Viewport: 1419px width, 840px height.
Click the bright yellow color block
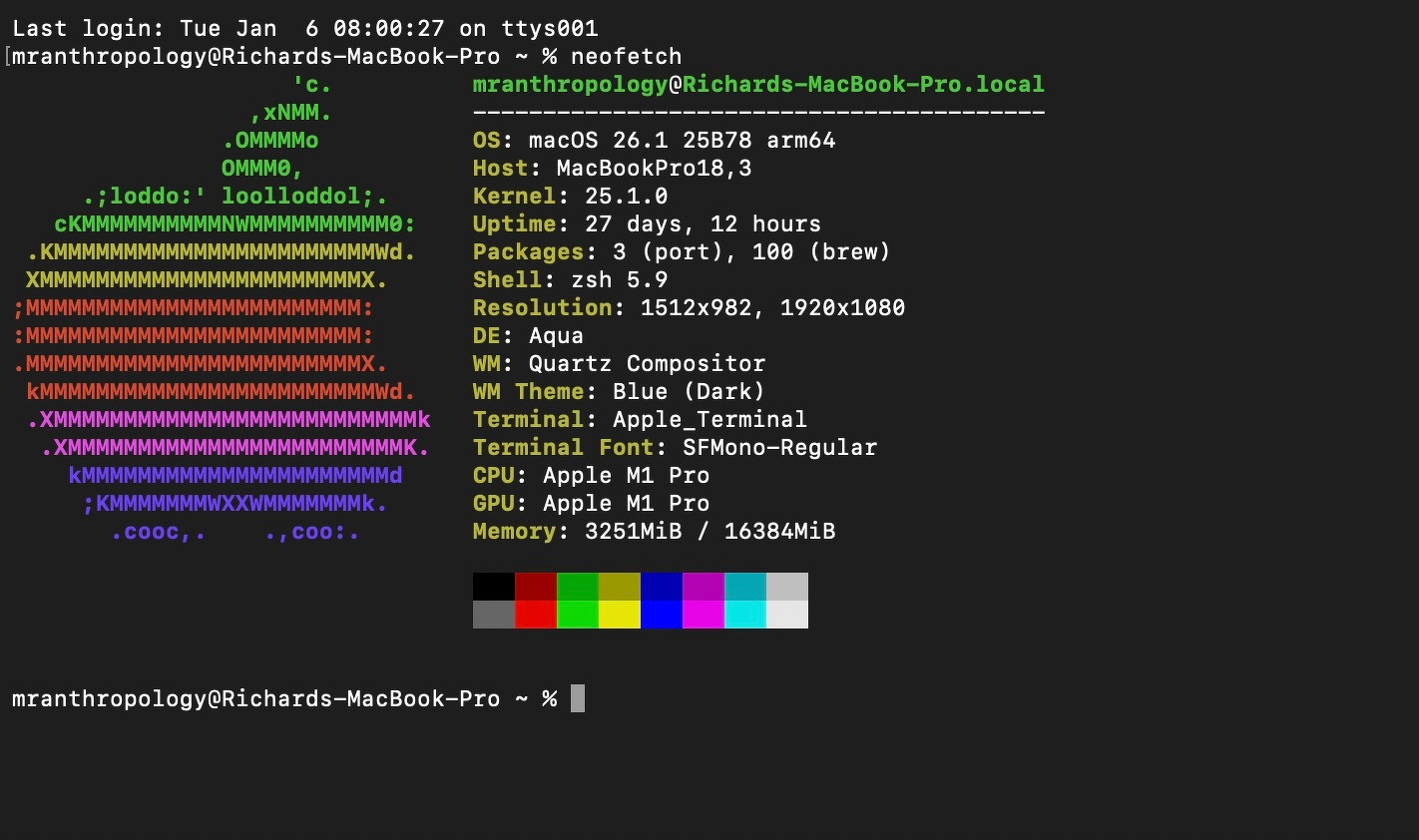[620, 615]
